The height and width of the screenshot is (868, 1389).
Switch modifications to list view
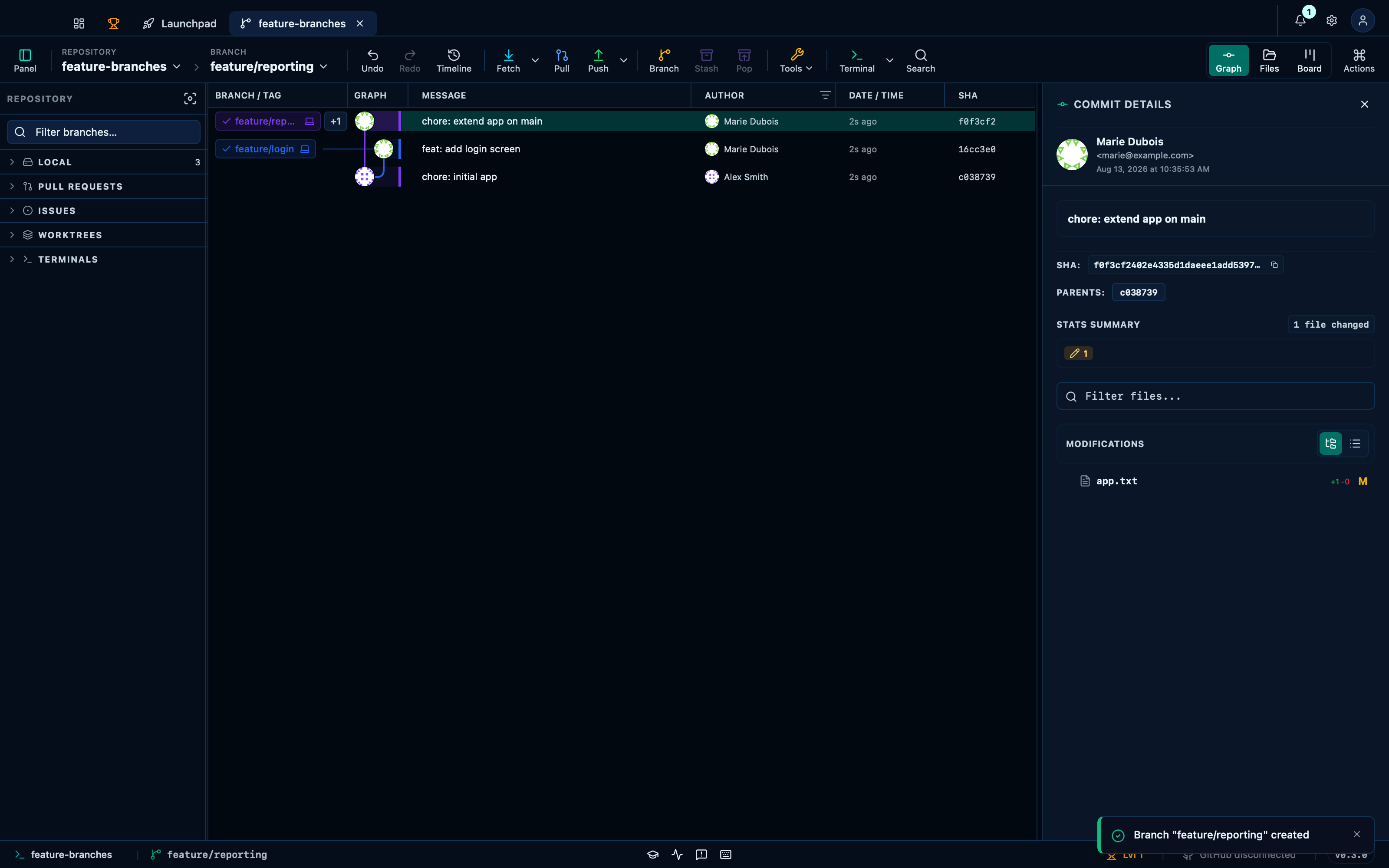pos(1355,444)
